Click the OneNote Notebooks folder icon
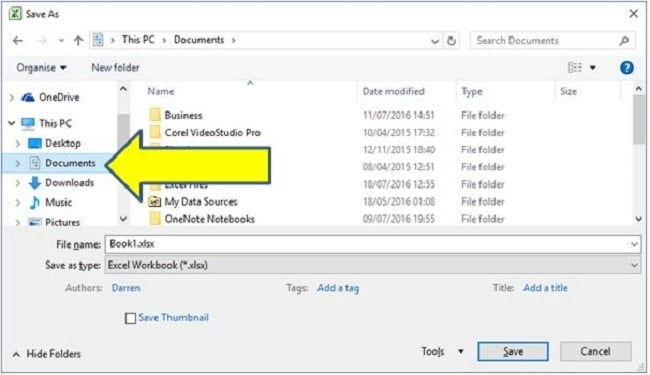Image resolution: width=650 pixels, height=375 pixels. point(155,218)
